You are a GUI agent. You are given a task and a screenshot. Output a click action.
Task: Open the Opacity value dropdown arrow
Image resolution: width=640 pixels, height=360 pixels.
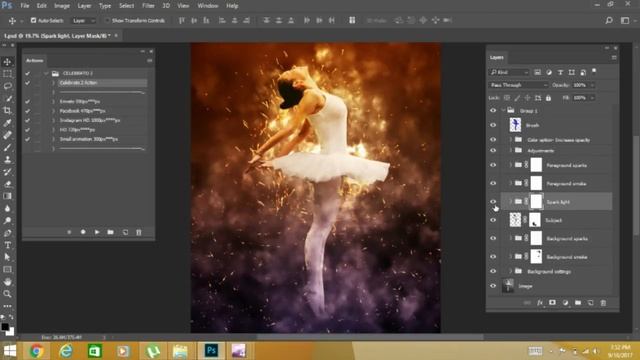(x=592, y=85)
